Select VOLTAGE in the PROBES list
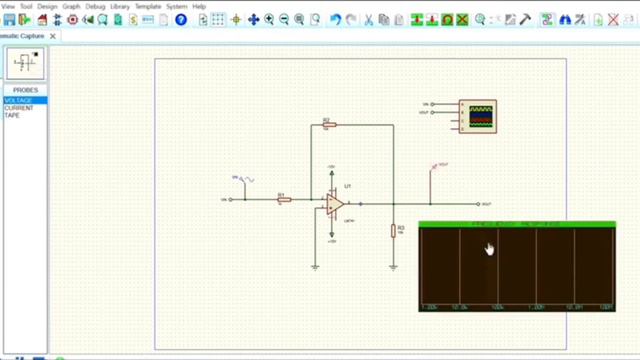 pos(25,100)
